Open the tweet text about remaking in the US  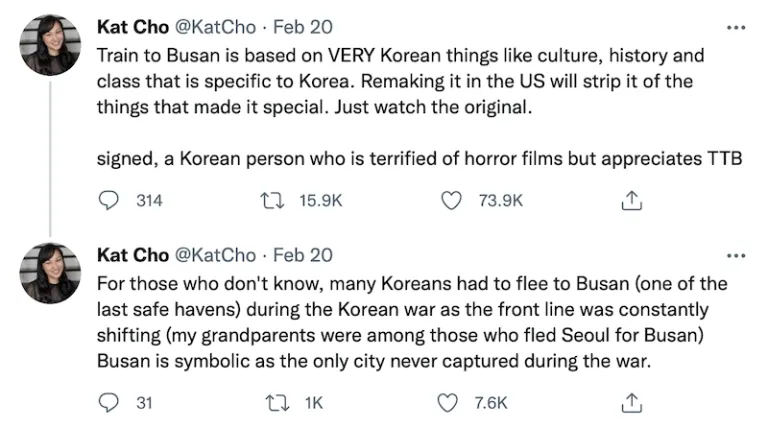tap(400, 80)
